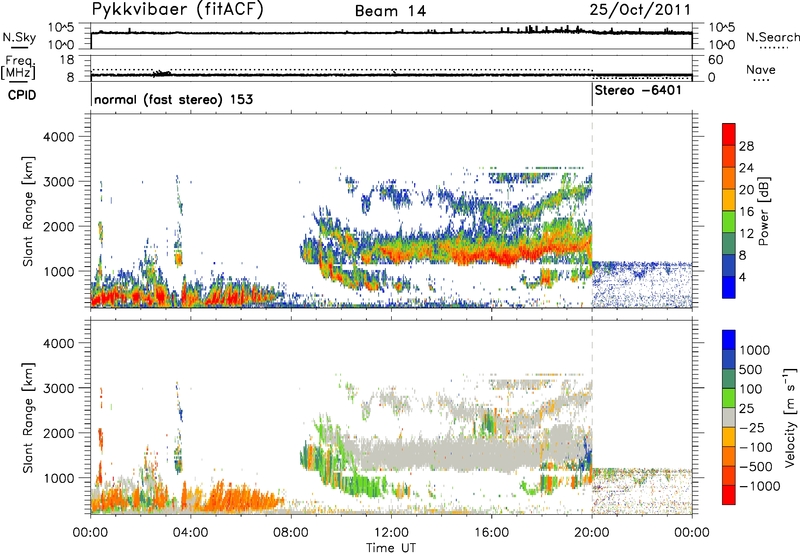This screenshot has width=800, height=554.
Task: Click the 'Velocity [m s-1]' colorbar label
Action: point(790,417)
